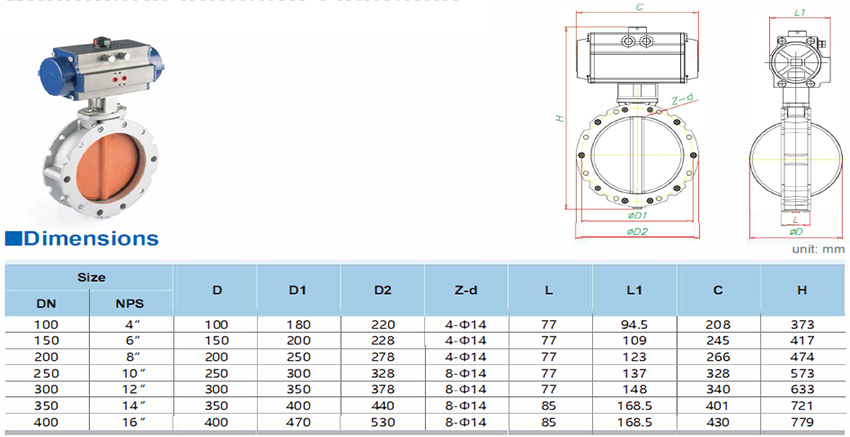This screenshot has height=437, width=850.
Task: Select the 109 L1 value
Action: pyautogui.click(x=634, y=341)
